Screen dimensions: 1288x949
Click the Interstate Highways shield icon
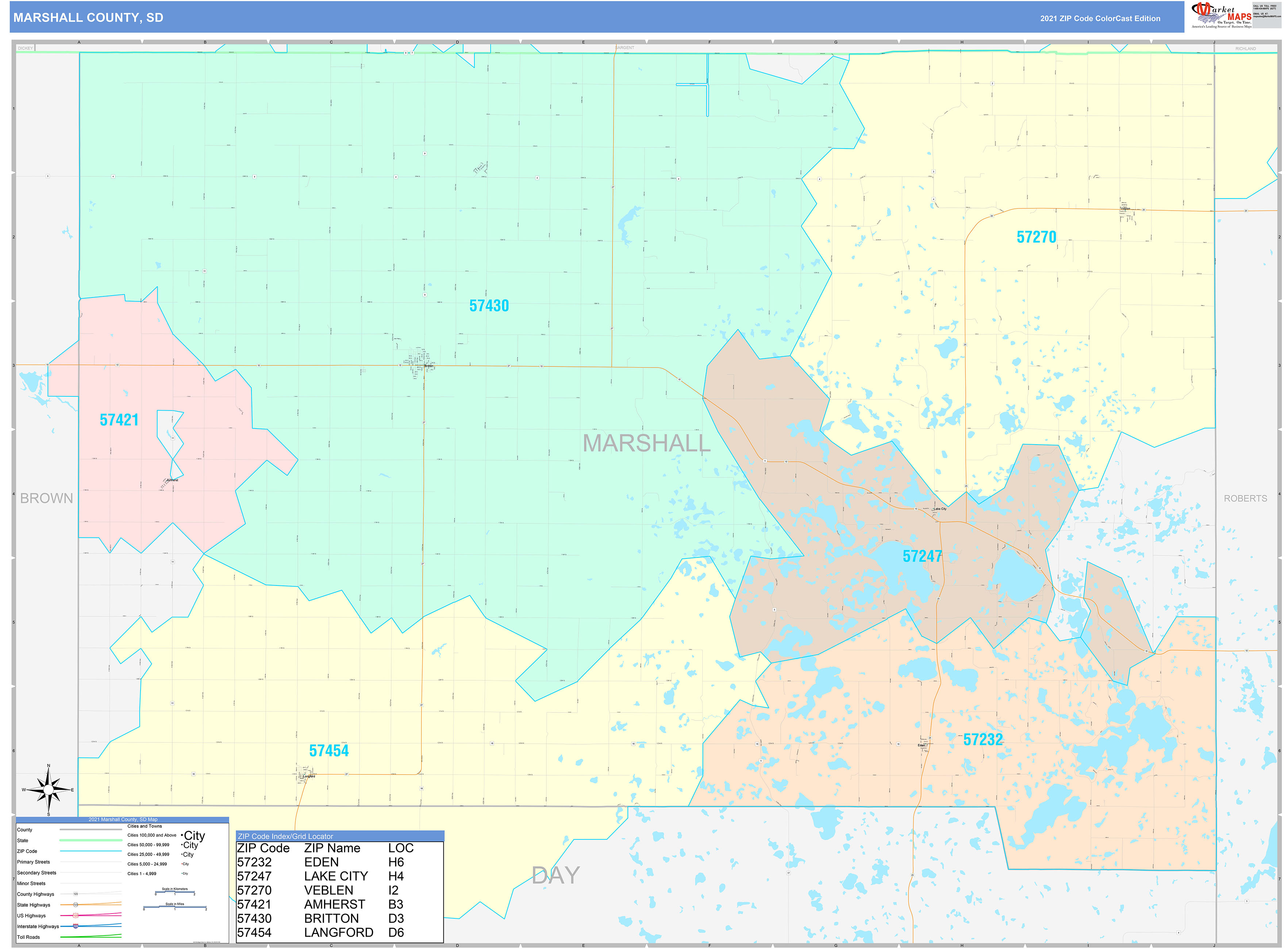click(75, 927)
